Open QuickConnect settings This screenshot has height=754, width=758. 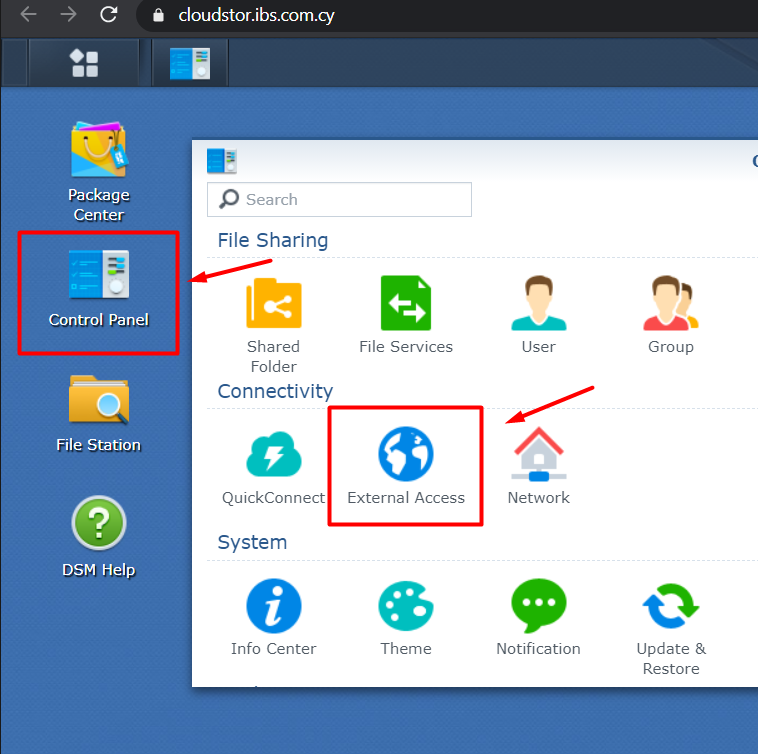[x=274, y=467]
